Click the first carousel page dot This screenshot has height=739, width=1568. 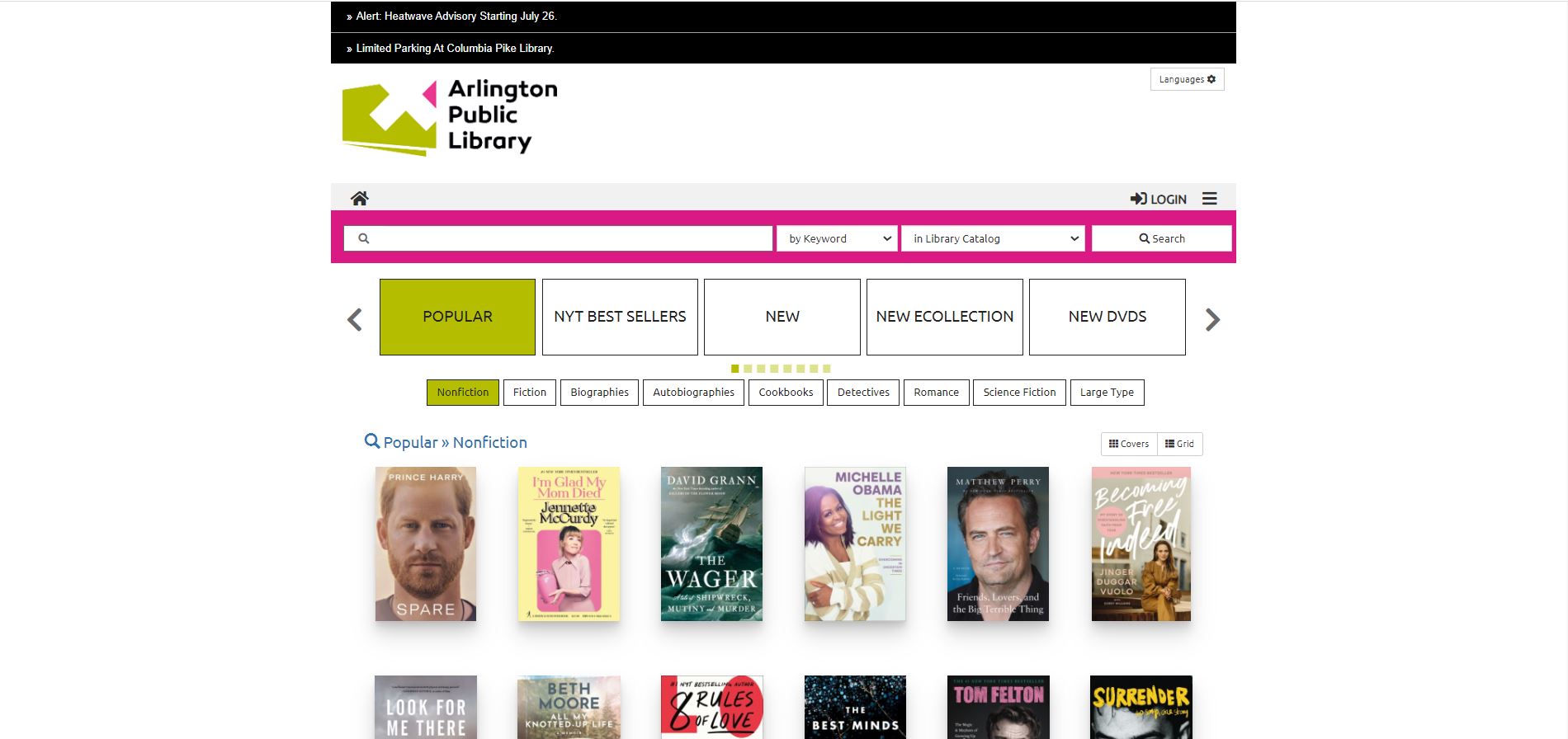(x=734, y=369)
